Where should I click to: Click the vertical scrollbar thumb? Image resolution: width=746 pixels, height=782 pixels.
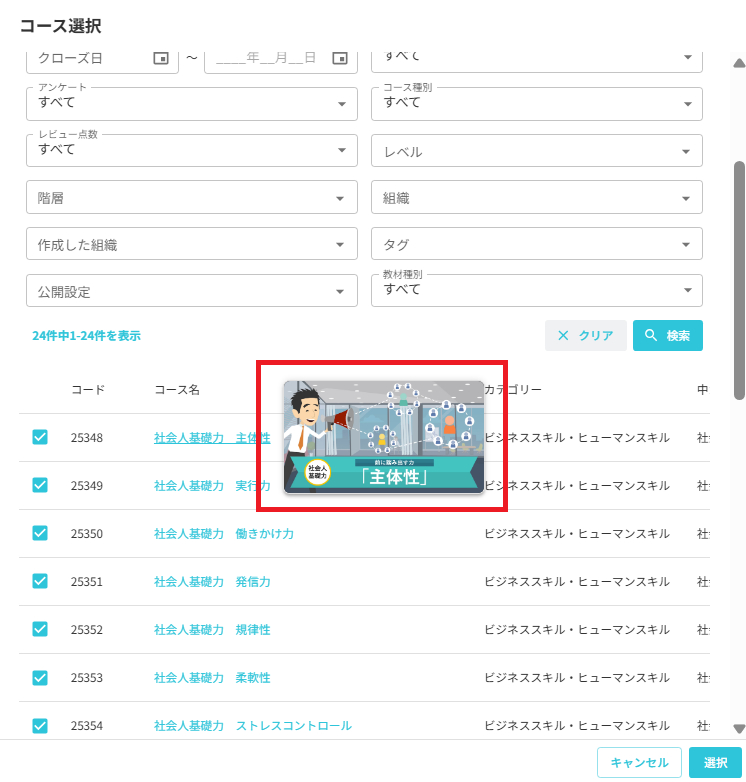[x=740, y=280]
